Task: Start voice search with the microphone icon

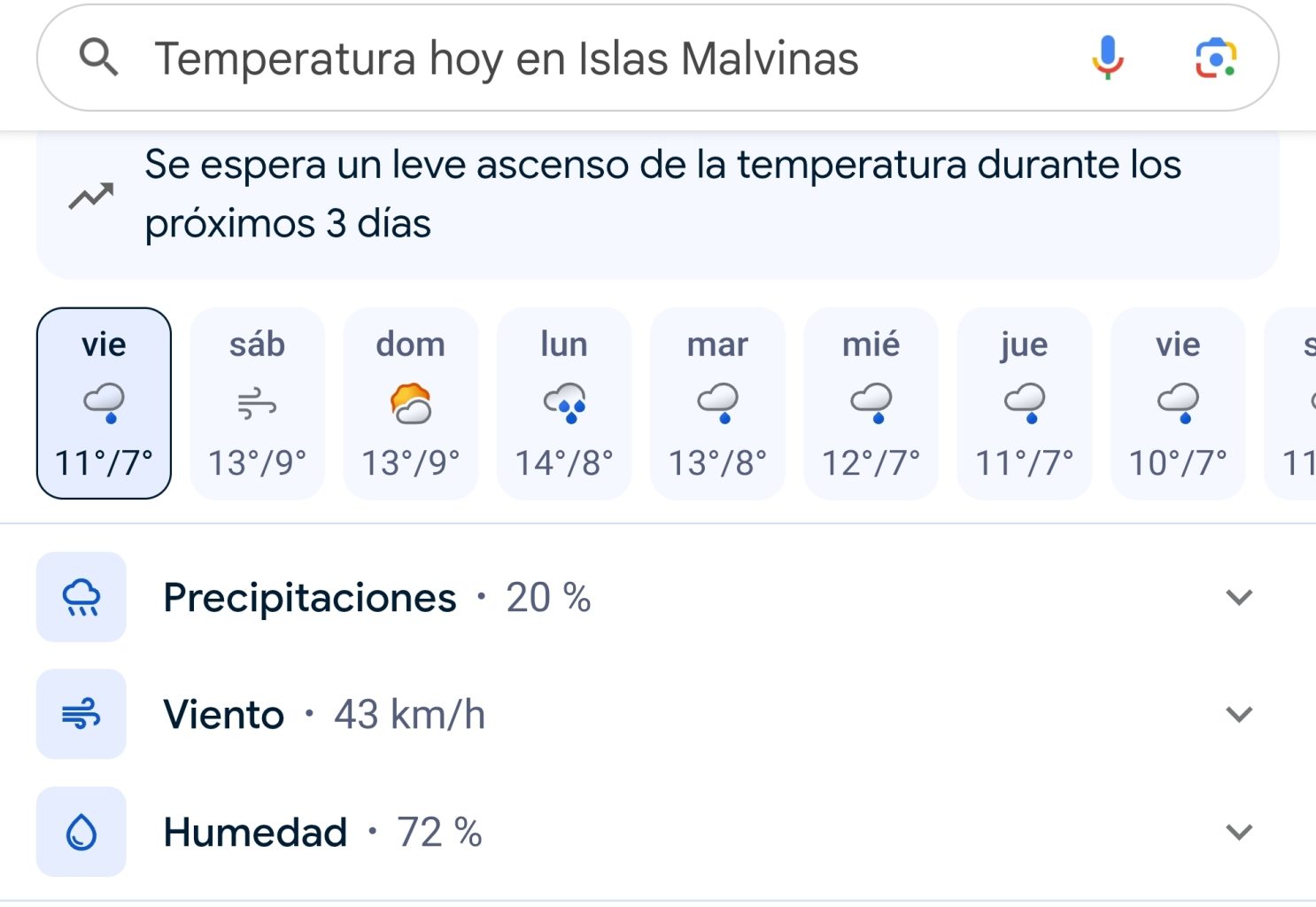Action: pyautogui.click(x=1107, y=58)
